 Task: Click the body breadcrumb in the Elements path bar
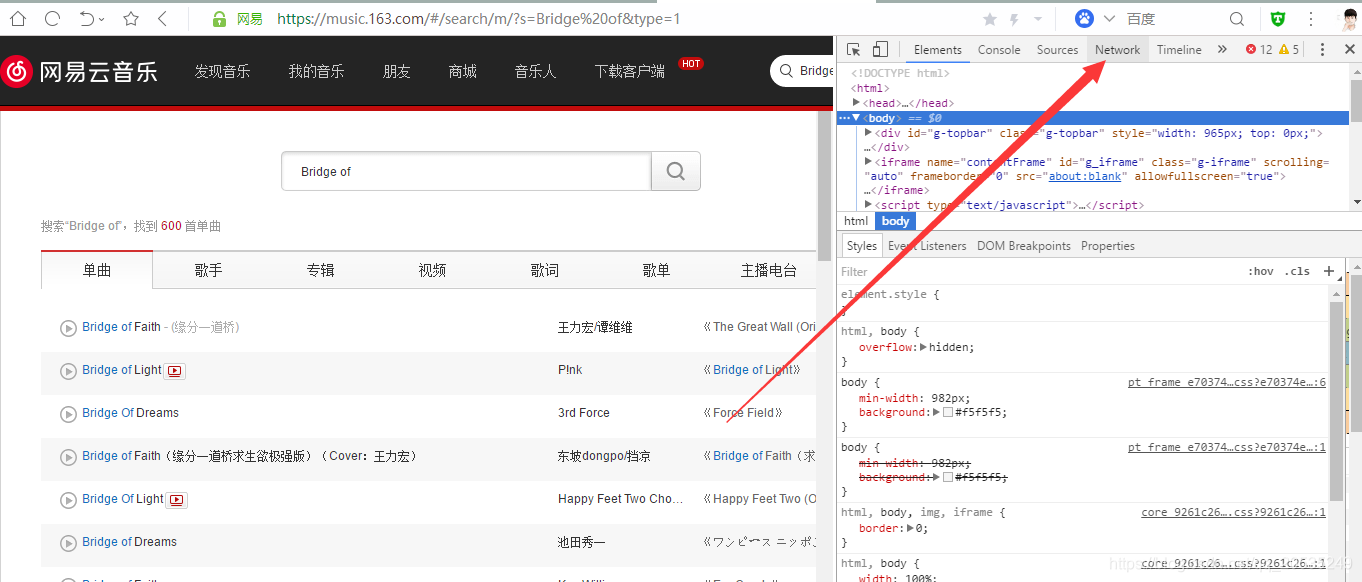point(895,221)
